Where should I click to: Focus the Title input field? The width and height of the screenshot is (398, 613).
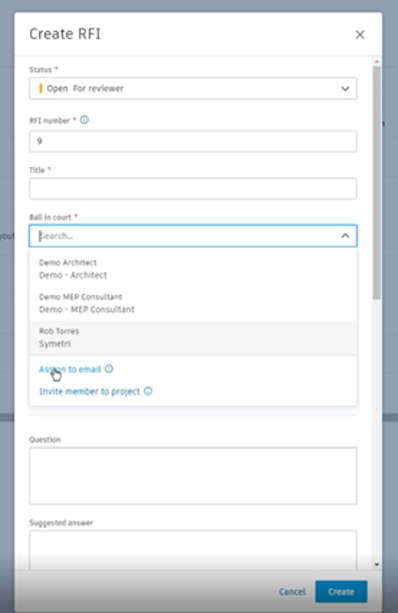[193, 188]
